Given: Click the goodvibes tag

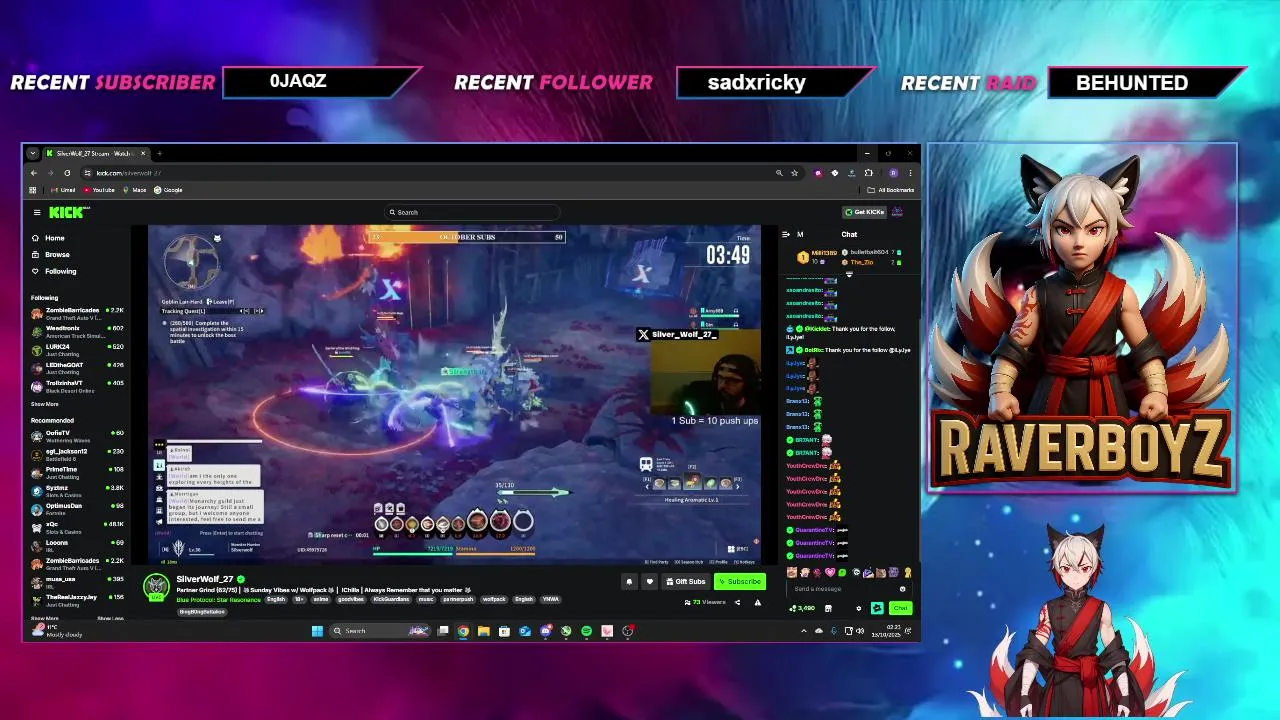Looking at the screenshot, I should click(351, 599).
